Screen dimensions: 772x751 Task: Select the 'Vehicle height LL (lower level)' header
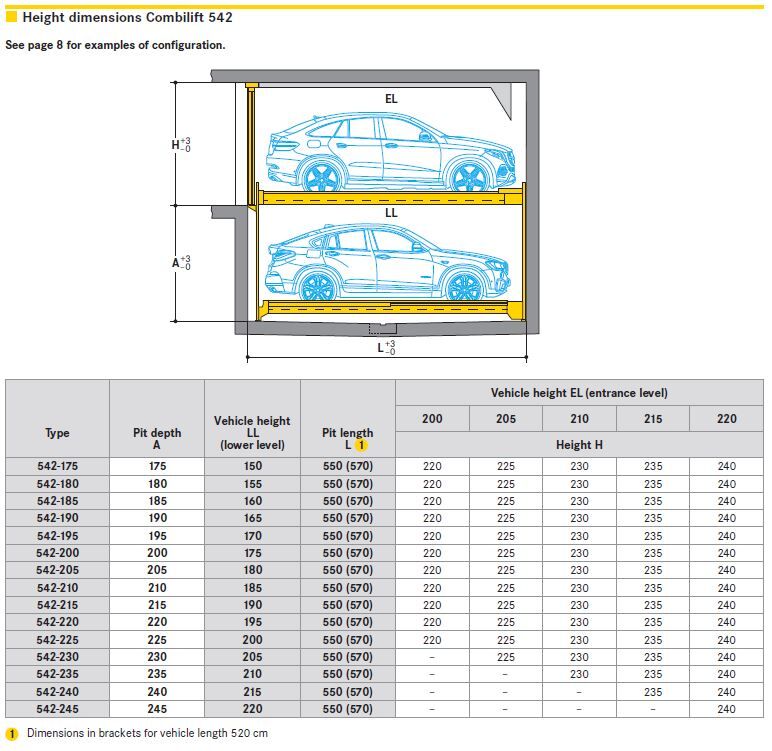pos(252,433)
